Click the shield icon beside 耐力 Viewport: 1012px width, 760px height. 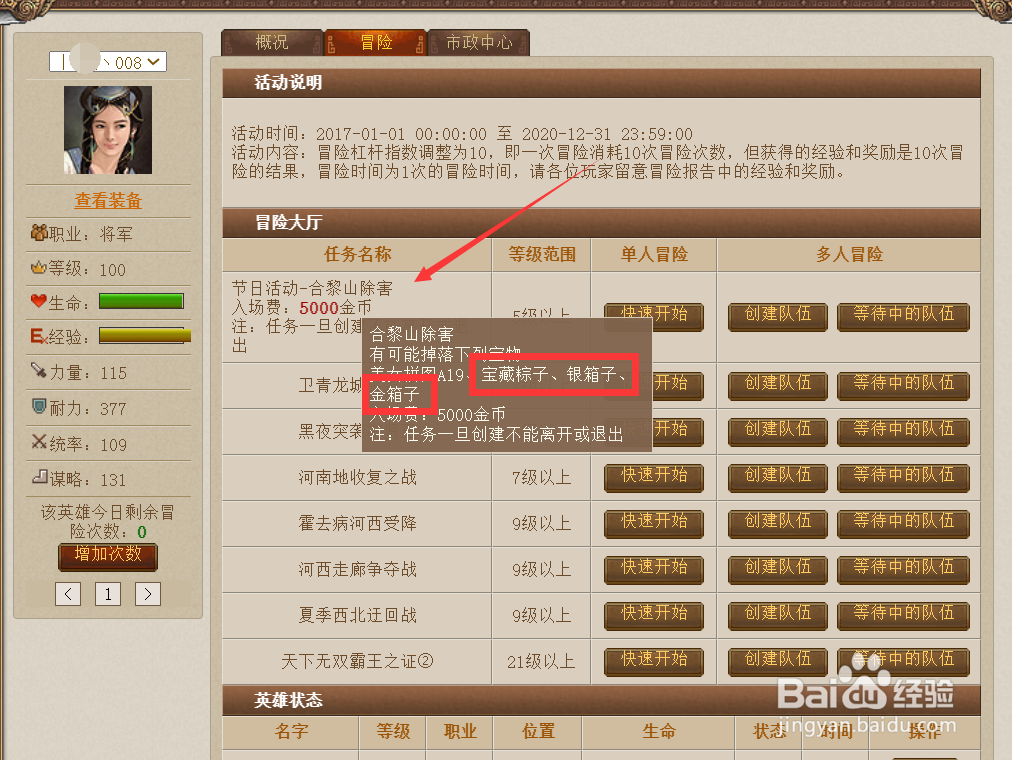[x=39, y=406]
